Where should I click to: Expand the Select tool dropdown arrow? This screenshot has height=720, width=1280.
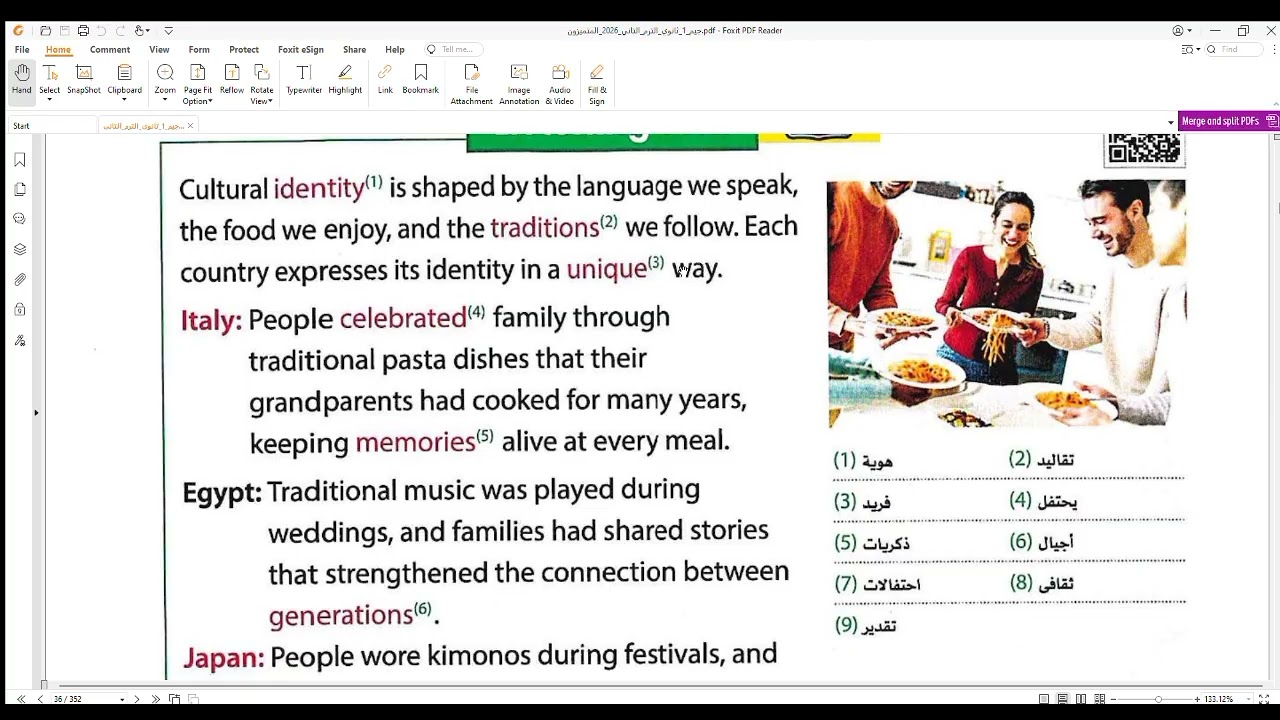(x=50, y=100)
